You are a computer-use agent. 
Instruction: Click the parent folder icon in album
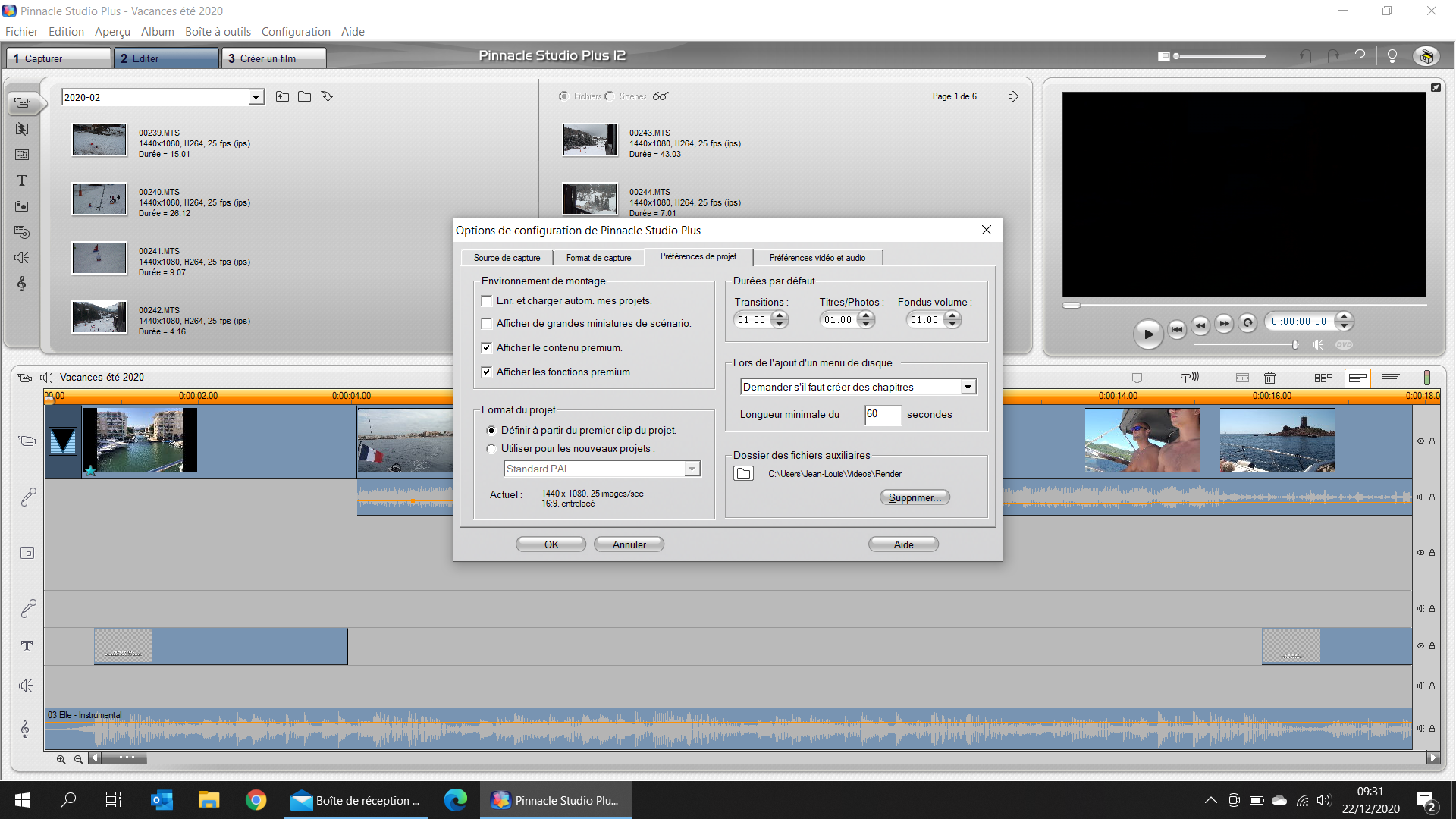click(282, 96)
